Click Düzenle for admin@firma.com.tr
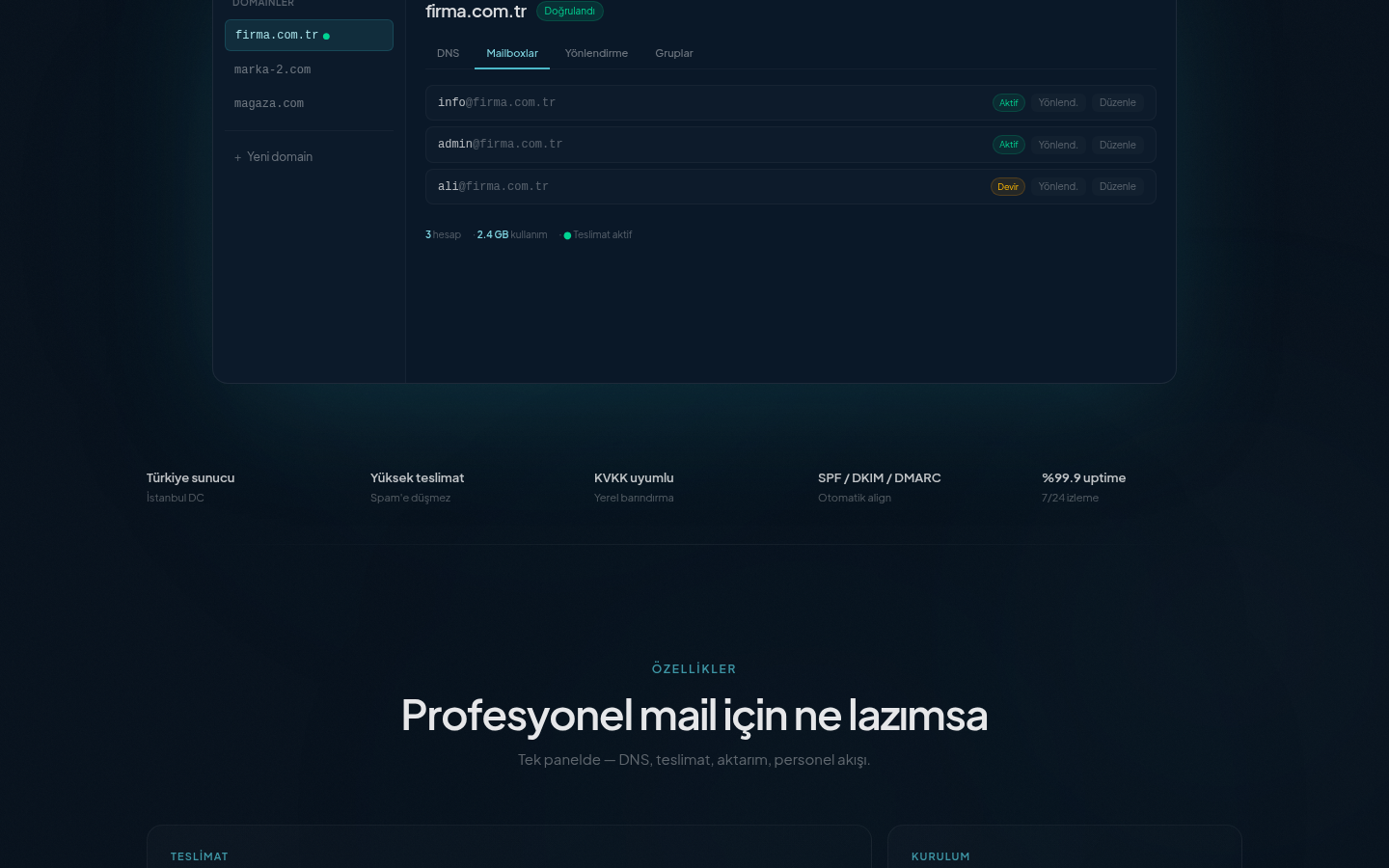Screen dimensions: 1389x868 [1118, 145]
